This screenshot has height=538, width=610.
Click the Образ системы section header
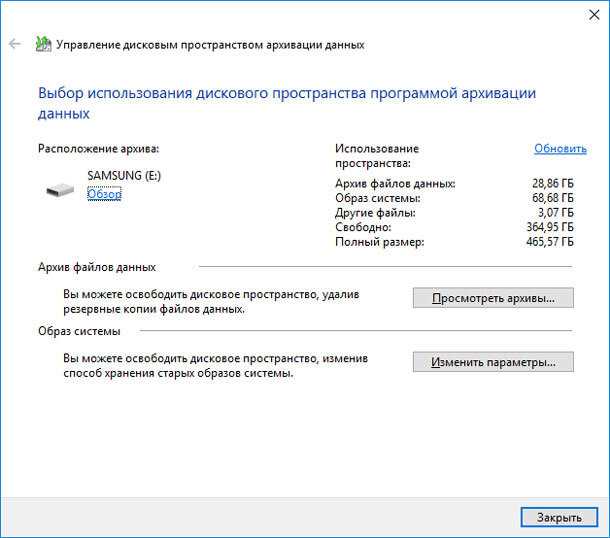point(79,331)
